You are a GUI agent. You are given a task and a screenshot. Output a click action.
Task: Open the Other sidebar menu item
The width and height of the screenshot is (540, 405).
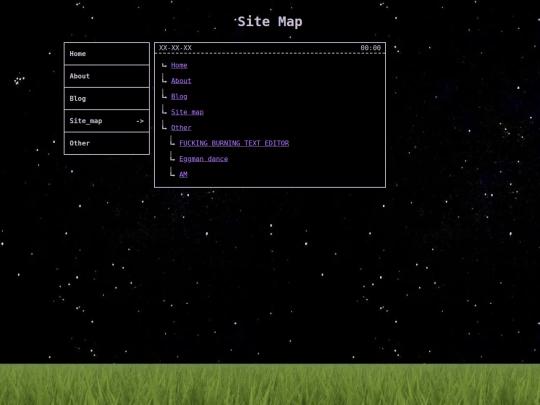click(107, 143)
